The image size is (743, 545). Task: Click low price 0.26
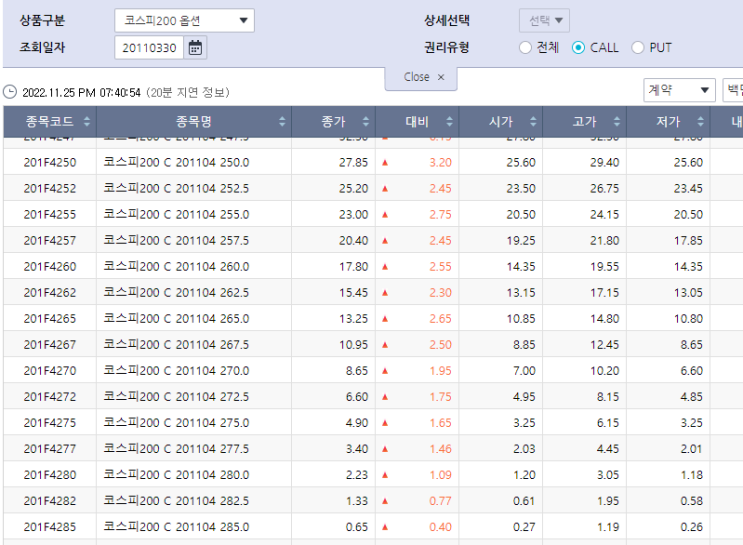click(692, 527)
